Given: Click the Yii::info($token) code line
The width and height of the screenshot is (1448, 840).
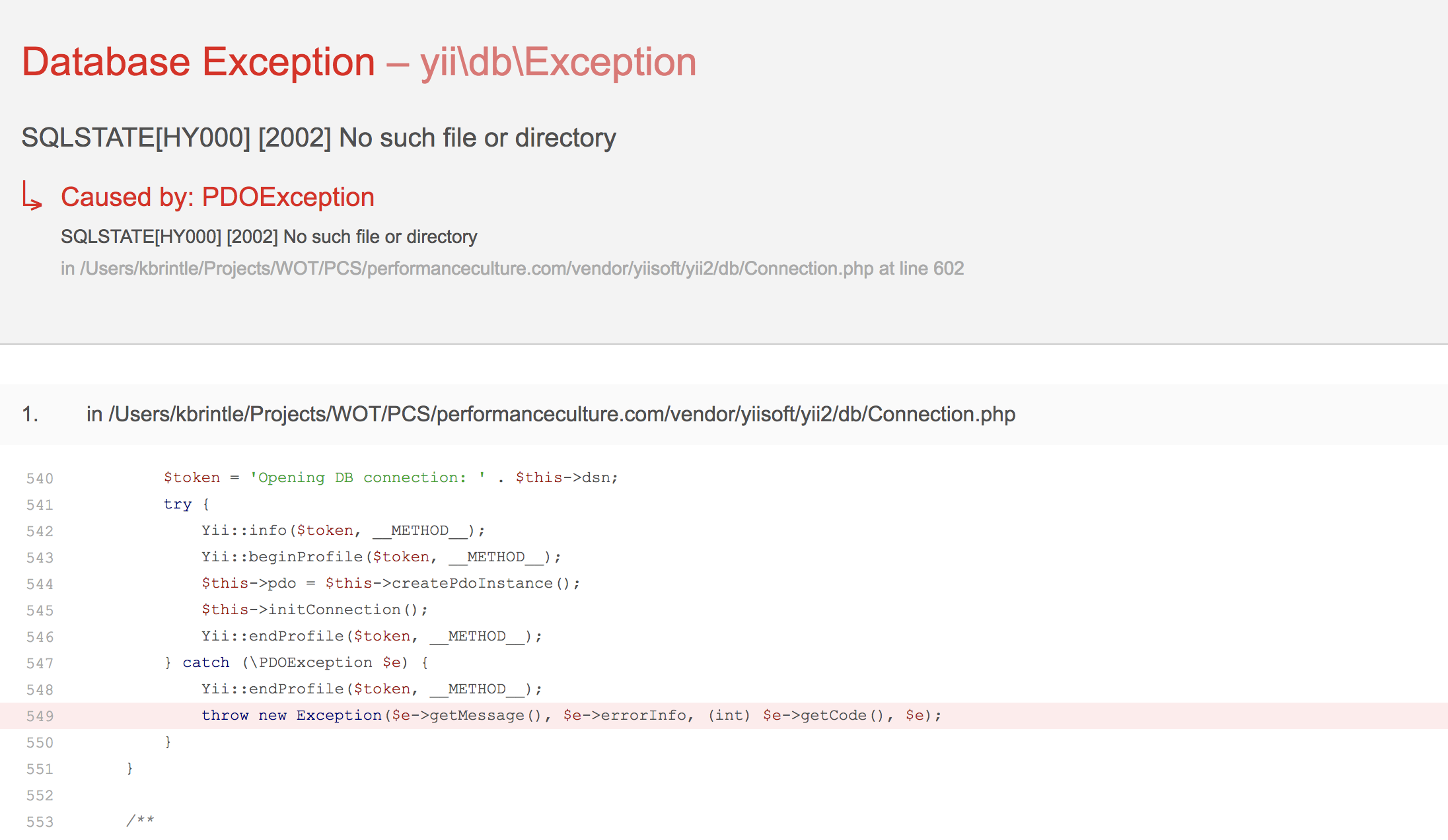Looking at the screenshot, I should [x=344, y=530].
